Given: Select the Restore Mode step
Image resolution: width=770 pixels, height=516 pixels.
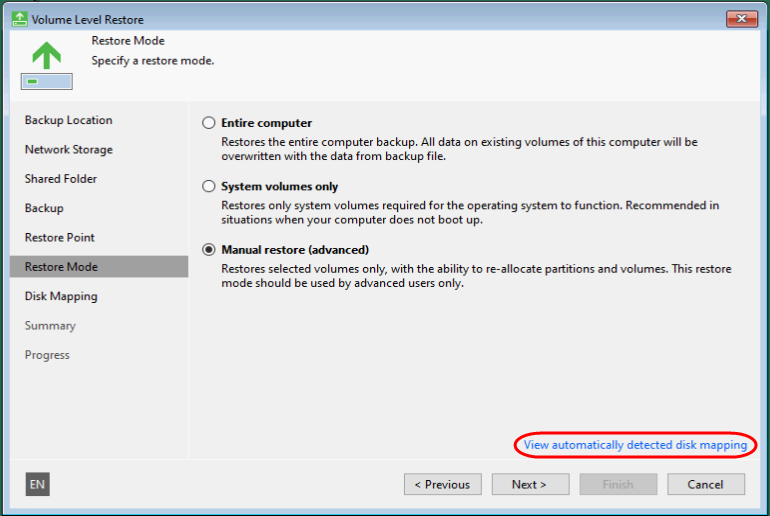Looking at the screenshot, I should click(99, 267).
